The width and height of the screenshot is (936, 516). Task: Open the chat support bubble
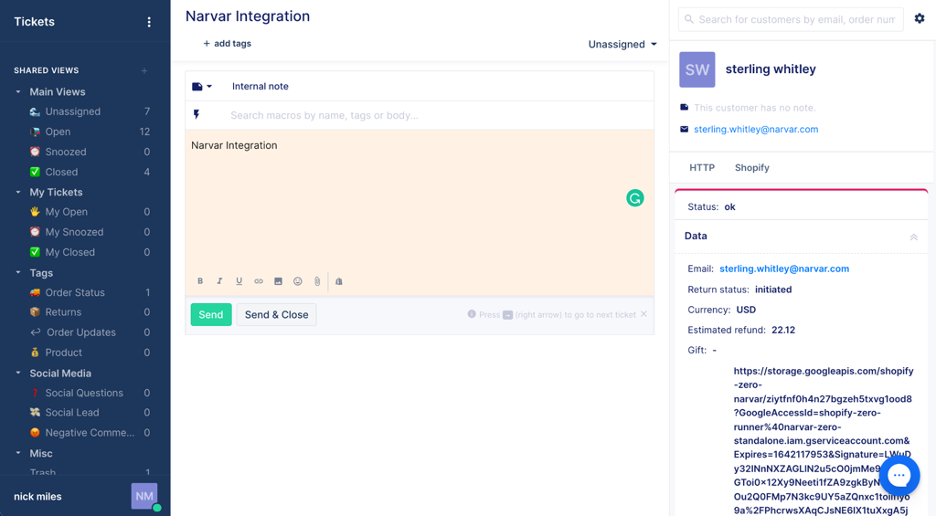tap(899, 475)
